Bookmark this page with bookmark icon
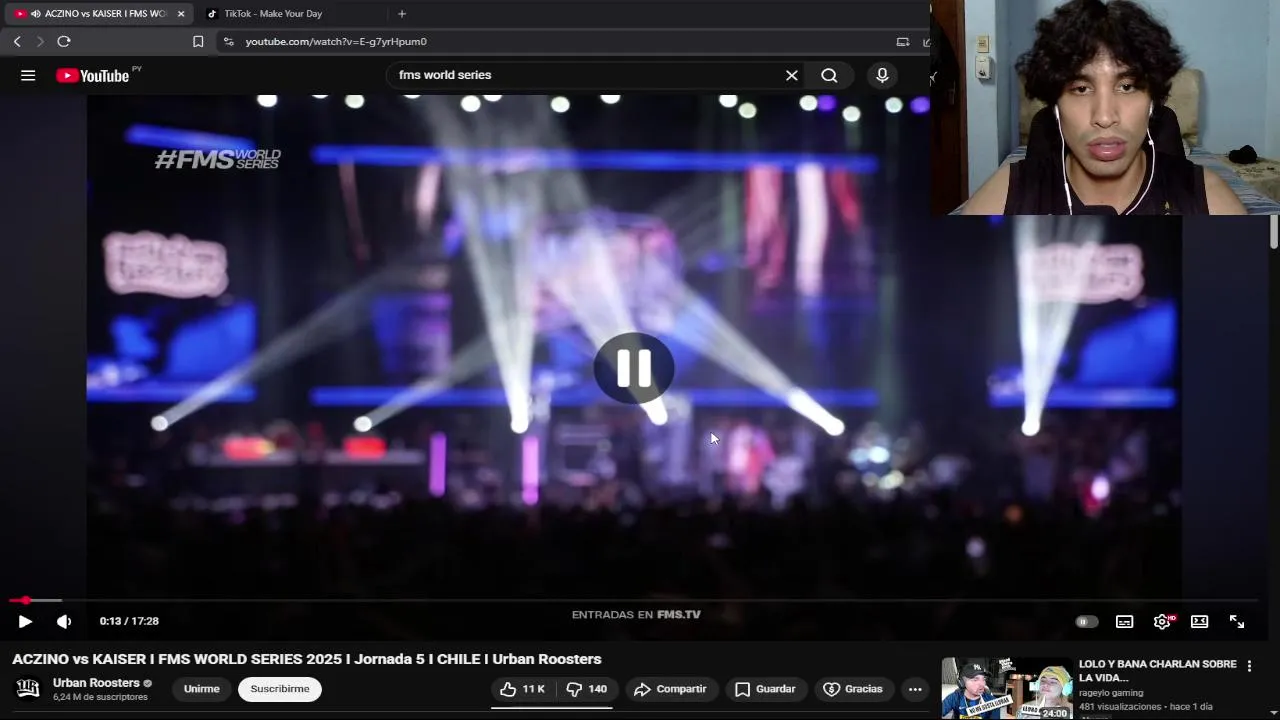 [198, 41]
